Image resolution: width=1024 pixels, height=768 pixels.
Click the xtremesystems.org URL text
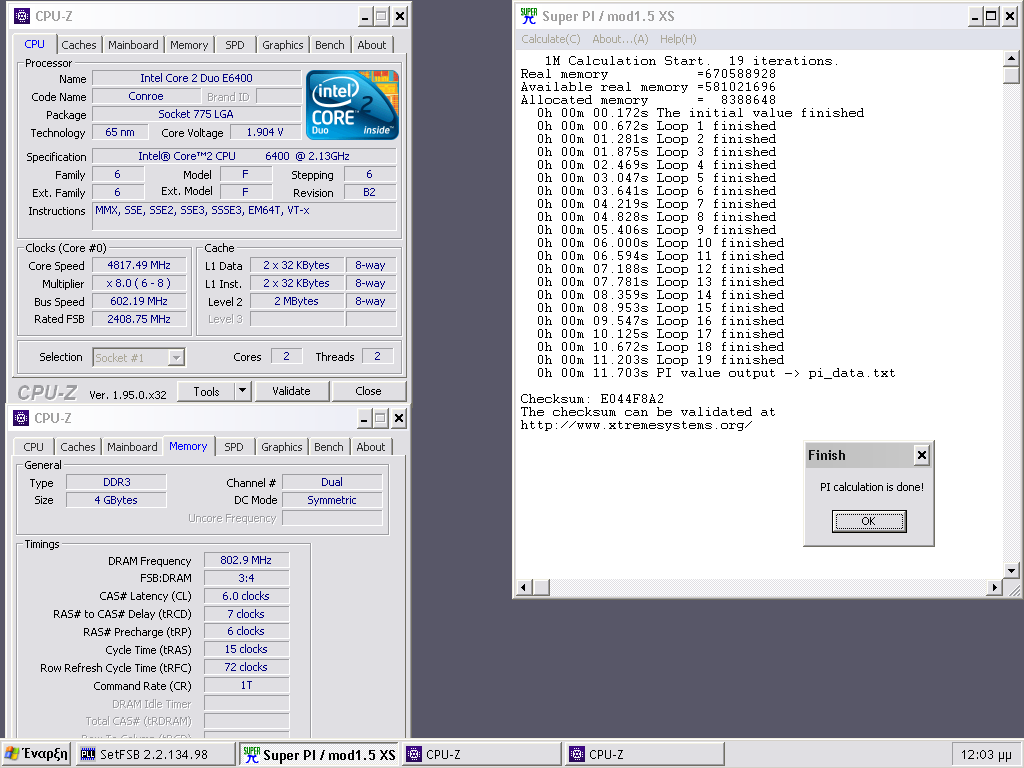click(x=636, y=425)
